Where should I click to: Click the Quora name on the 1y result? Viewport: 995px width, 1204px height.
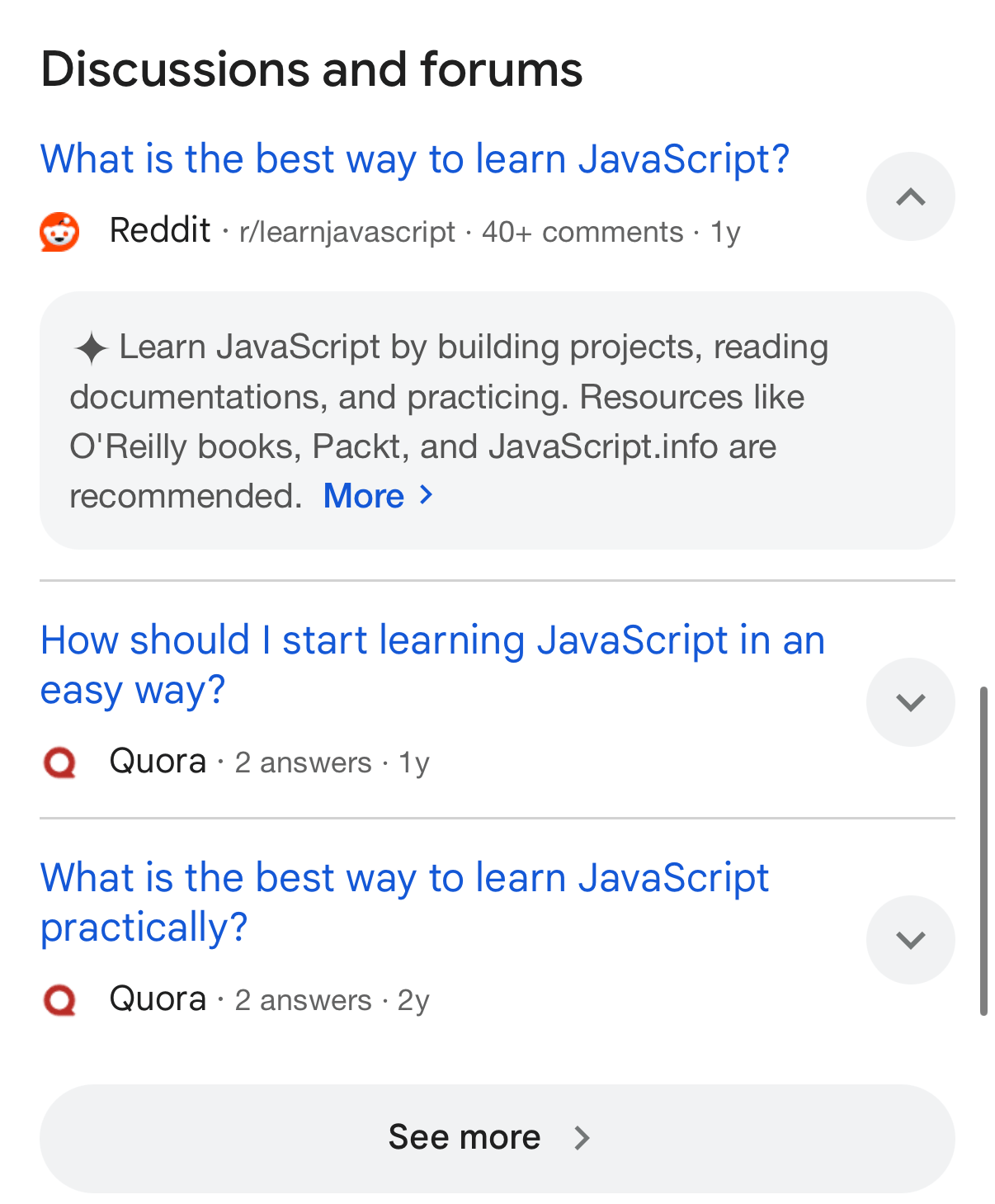[158, 761]
